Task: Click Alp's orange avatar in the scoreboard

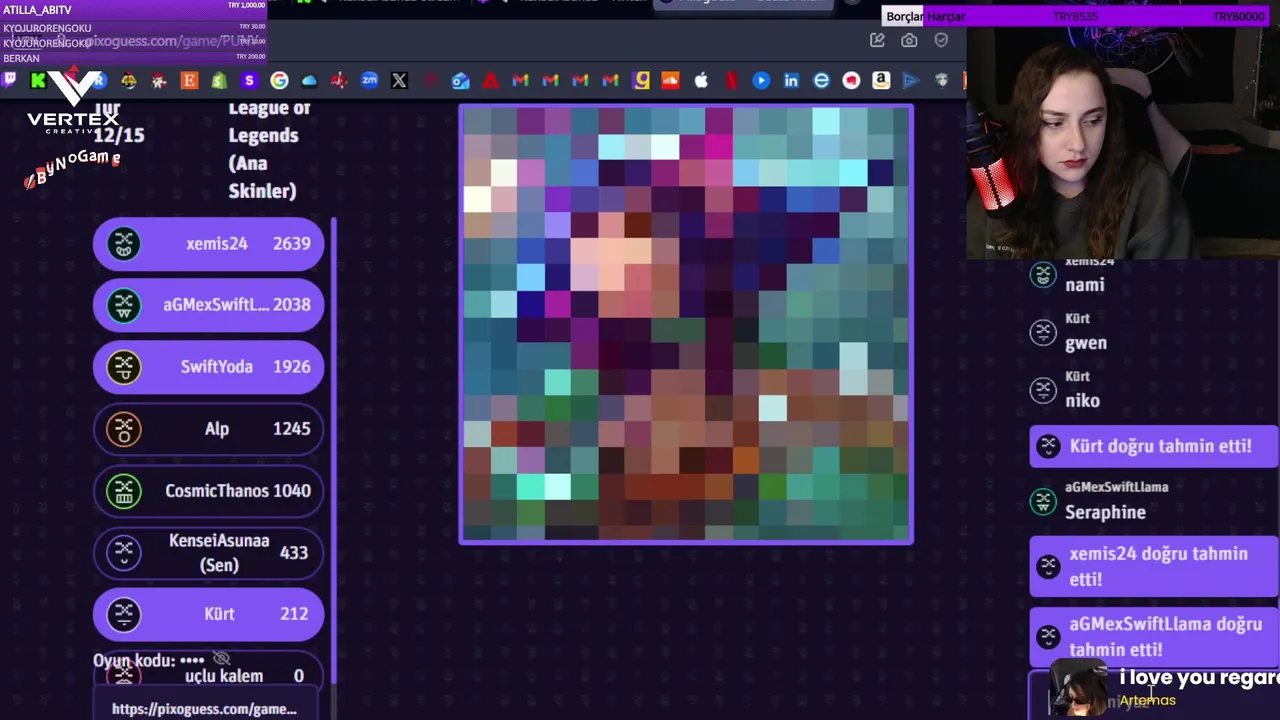Action: (124, 429)
